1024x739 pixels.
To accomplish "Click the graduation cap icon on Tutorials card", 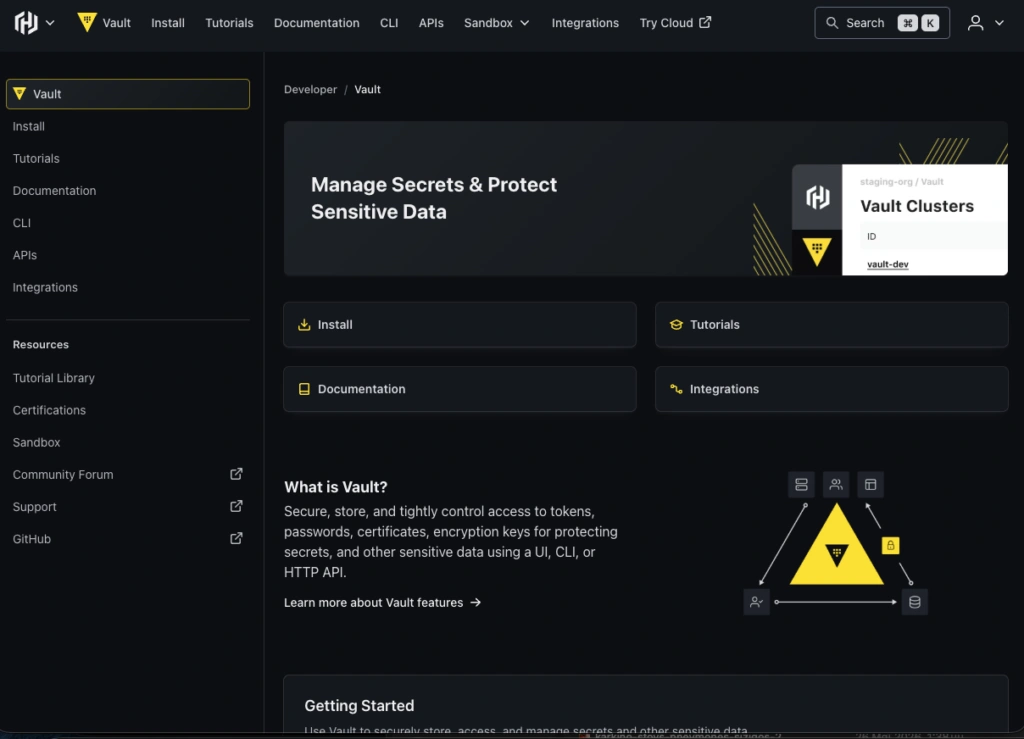I will point(676,324).
